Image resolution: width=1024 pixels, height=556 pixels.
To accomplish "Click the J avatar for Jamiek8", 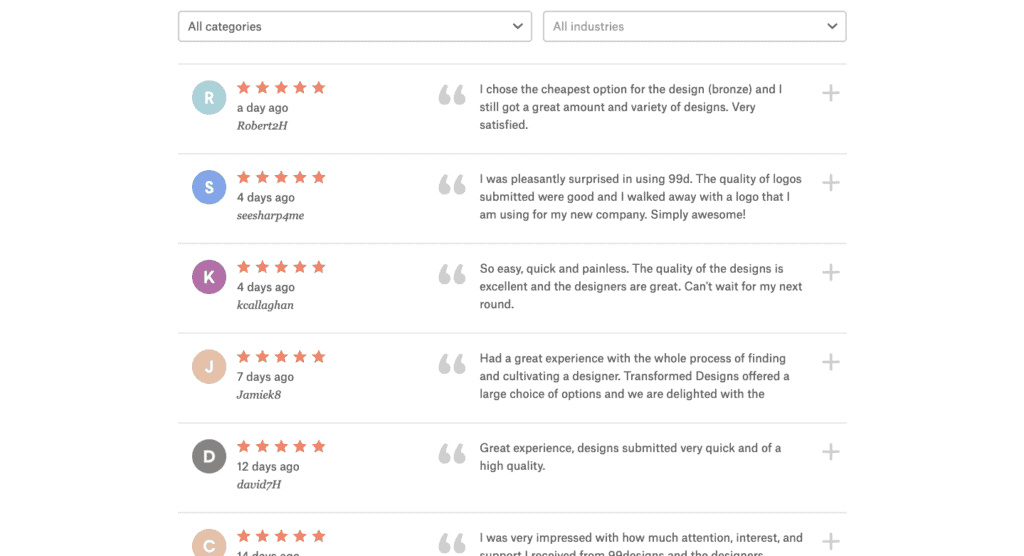I will coord(209,367).
